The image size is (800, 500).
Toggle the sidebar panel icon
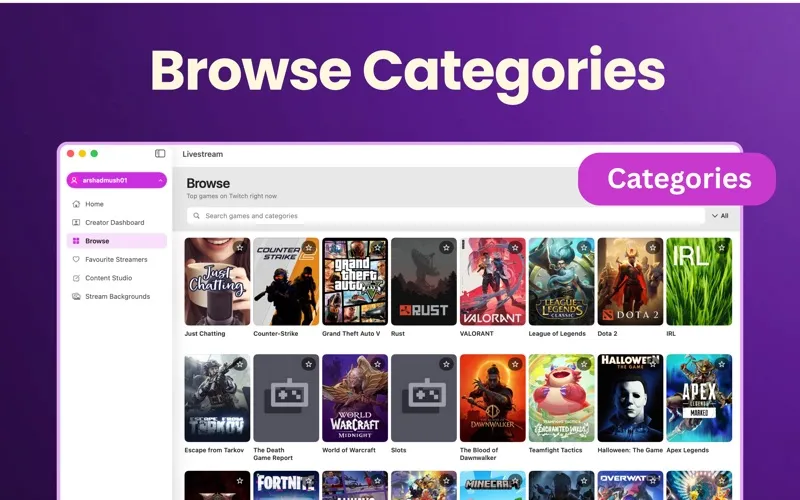tap(160, 154)
